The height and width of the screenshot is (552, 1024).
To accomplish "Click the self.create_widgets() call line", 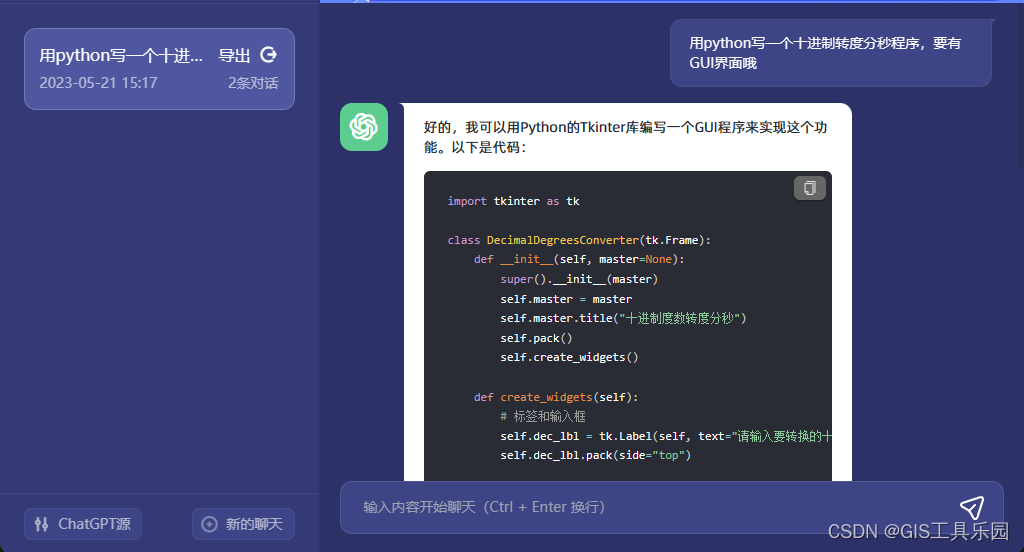I will 569,357.
